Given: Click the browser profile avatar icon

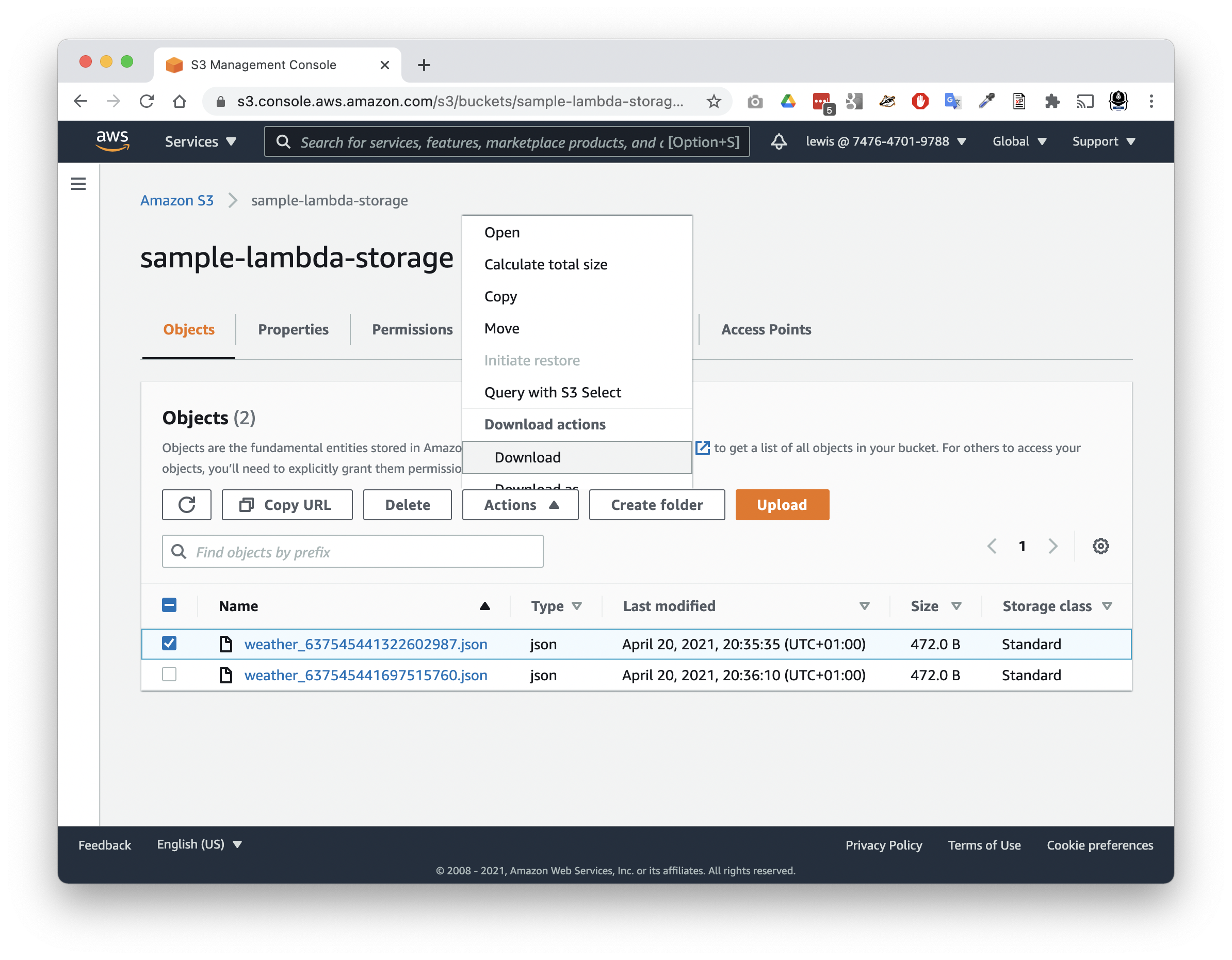Looking at the screenshot, I should [1118, 101].
